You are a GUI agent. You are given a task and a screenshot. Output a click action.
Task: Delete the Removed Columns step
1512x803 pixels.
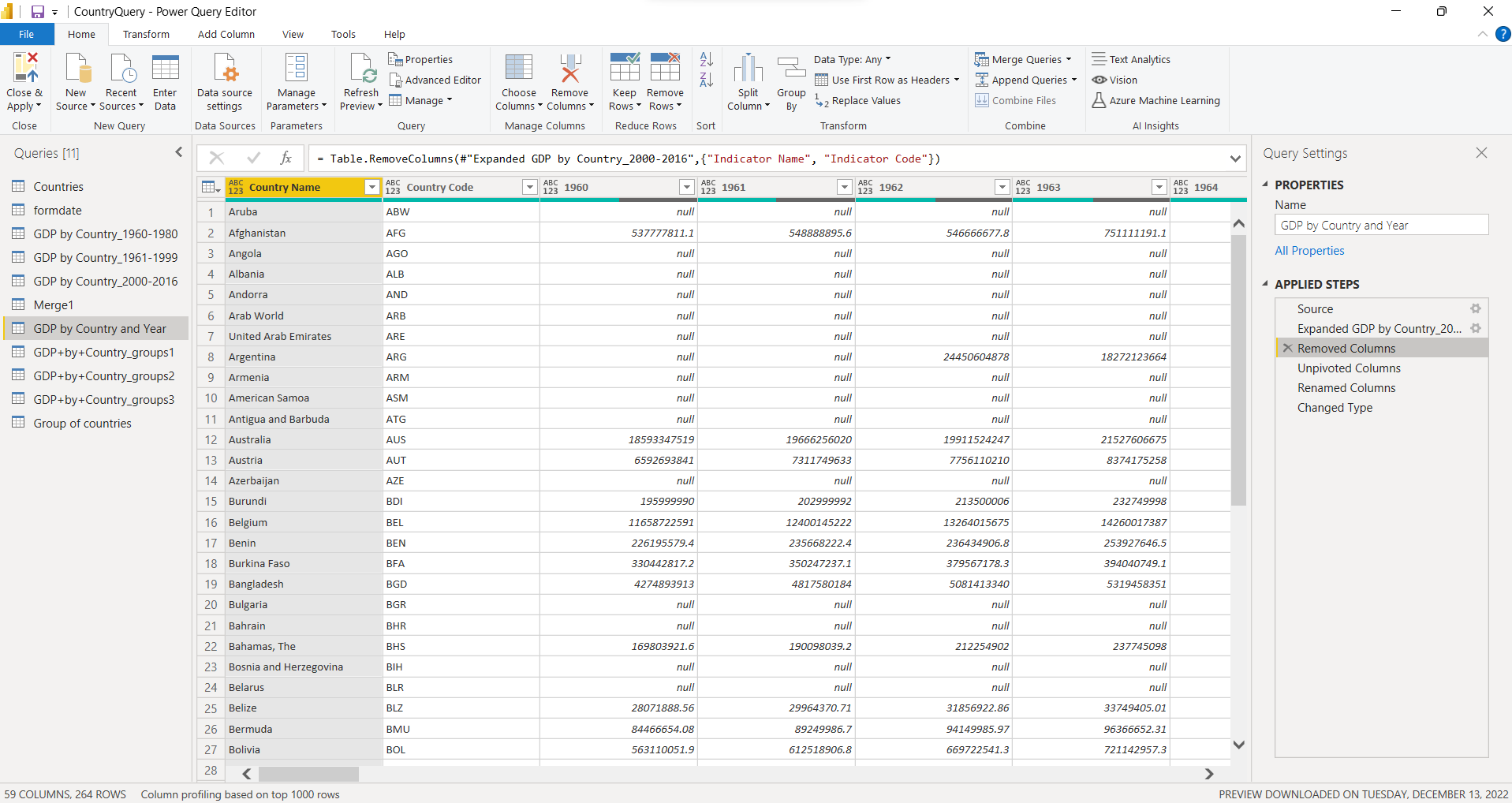tap(1287, 348)
